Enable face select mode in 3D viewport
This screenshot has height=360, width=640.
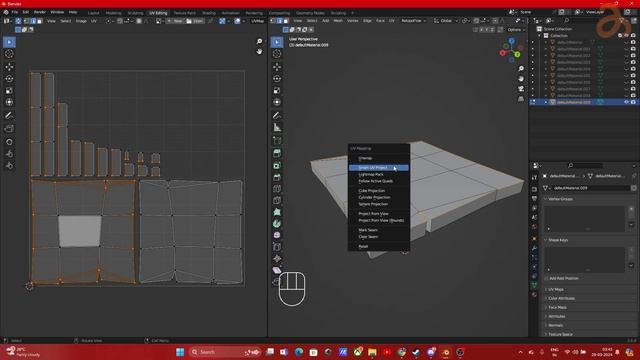[x=286, y=21]
